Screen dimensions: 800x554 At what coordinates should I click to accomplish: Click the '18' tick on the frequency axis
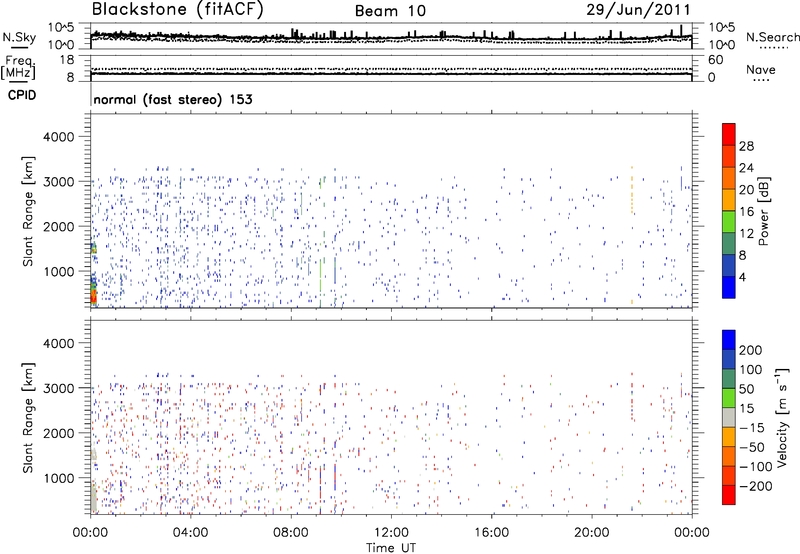67,60
